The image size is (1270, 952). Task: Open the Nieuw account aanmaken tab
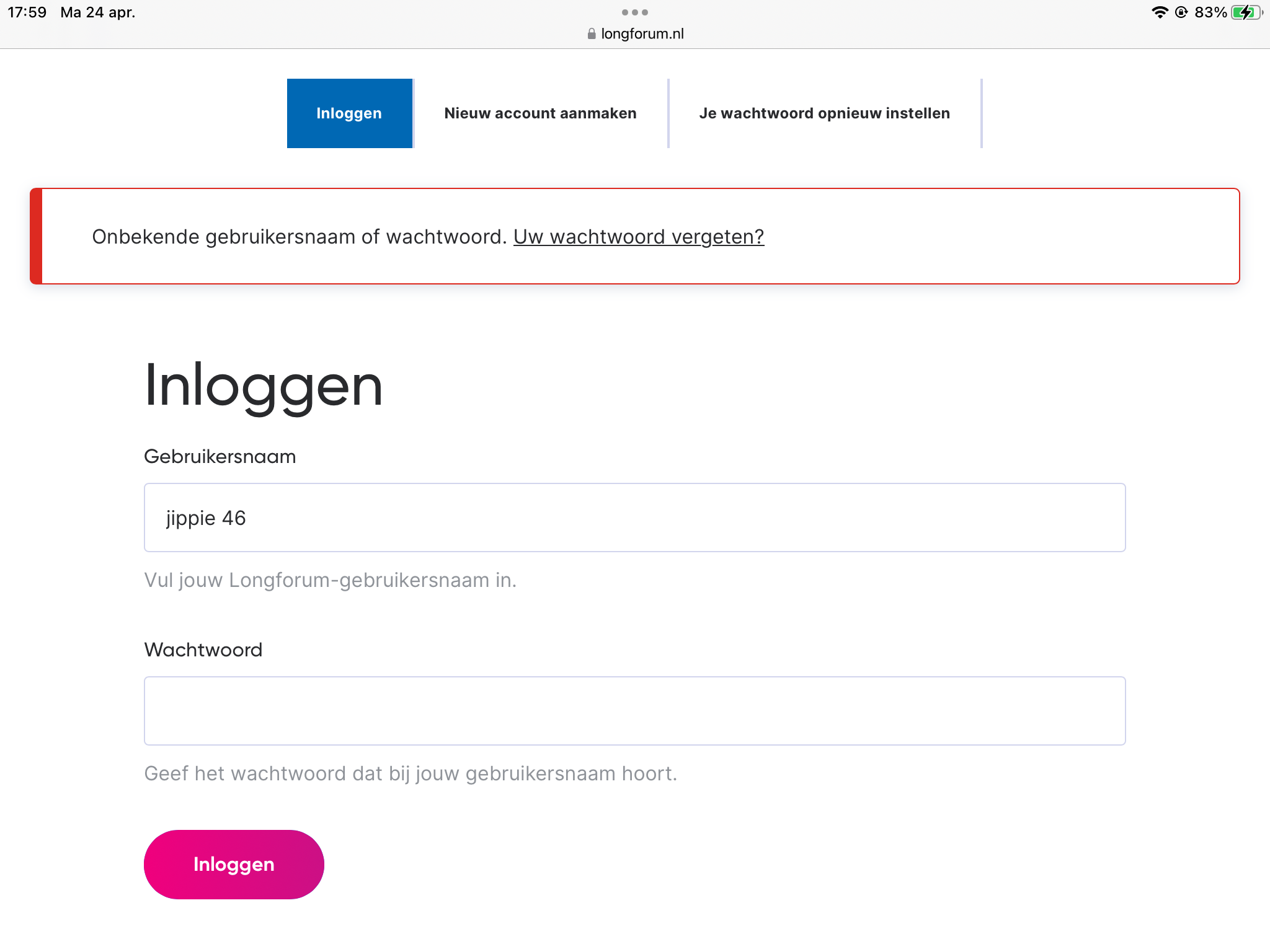pos(540,113)
